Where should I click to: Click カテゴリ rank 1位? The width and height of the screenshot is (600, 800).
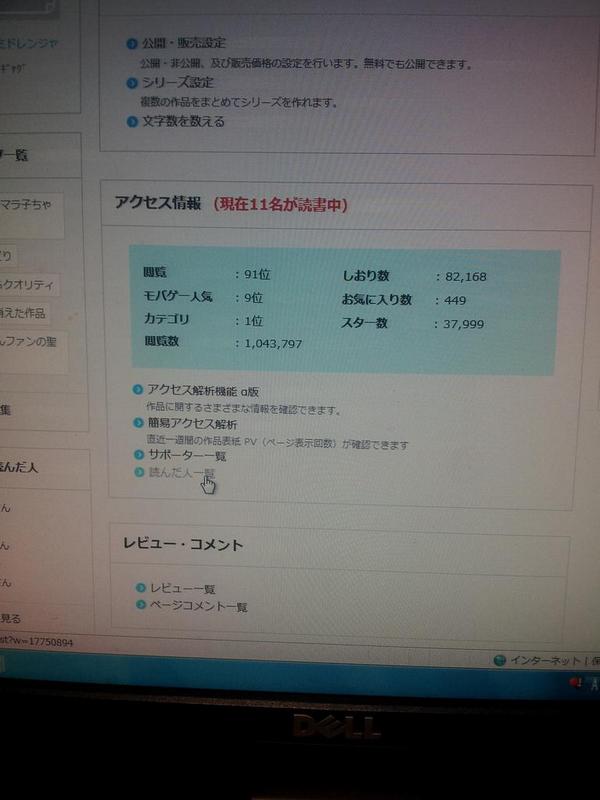pos(254,321)
